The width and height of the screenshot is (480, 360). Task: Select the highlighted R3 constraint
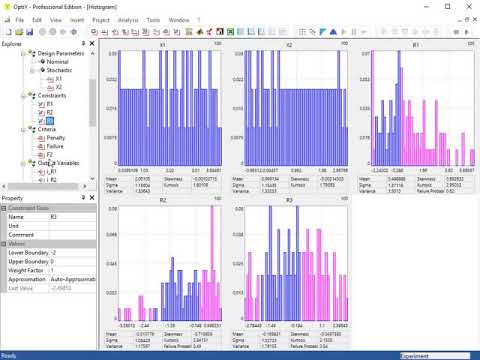tap(50, 121)
